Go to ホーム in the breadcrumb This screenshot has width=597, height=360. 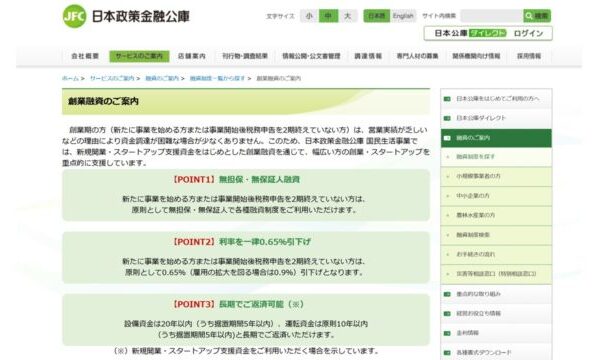coord(70,78)
